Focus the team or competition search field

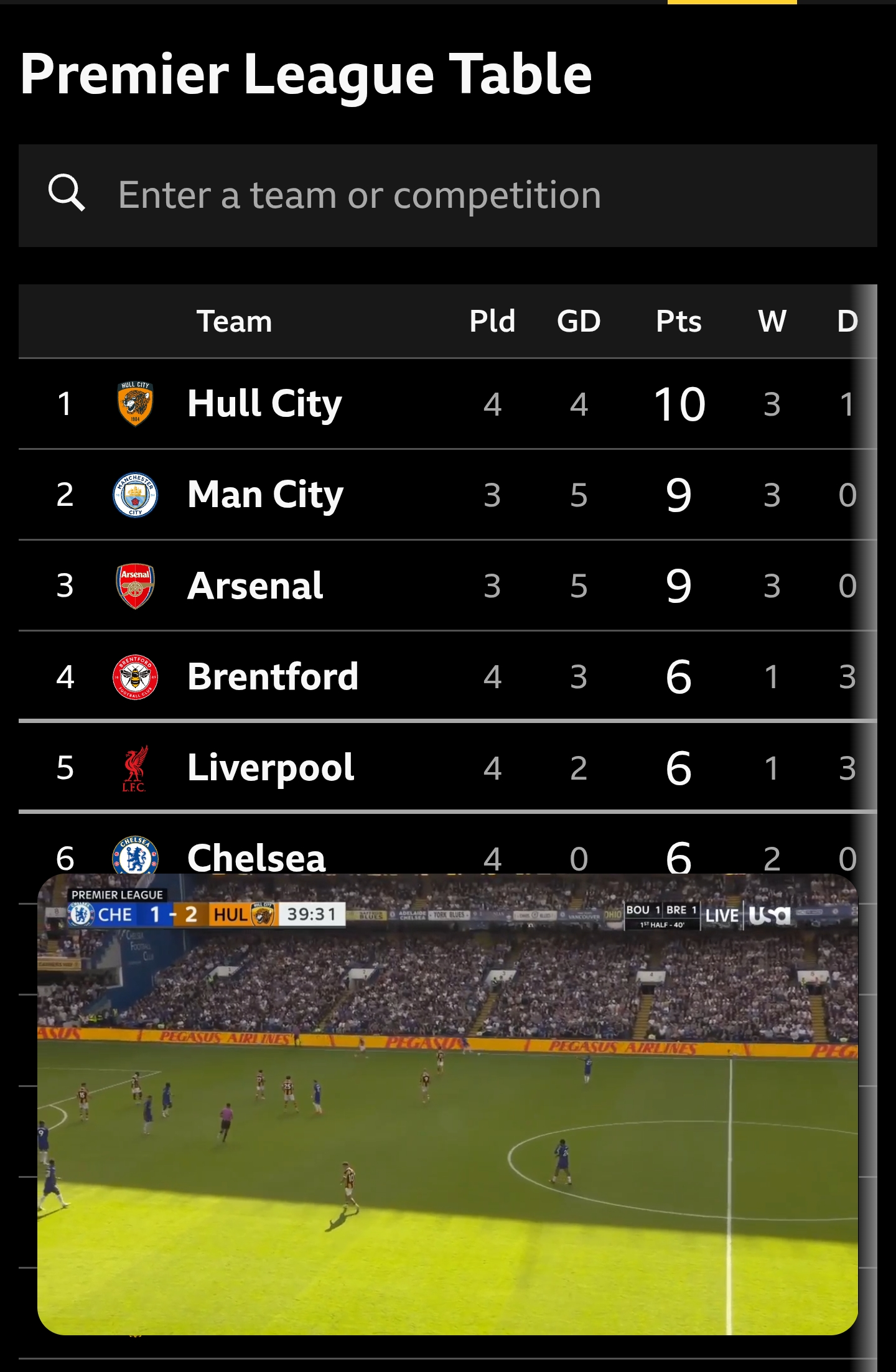coord(448,195)
